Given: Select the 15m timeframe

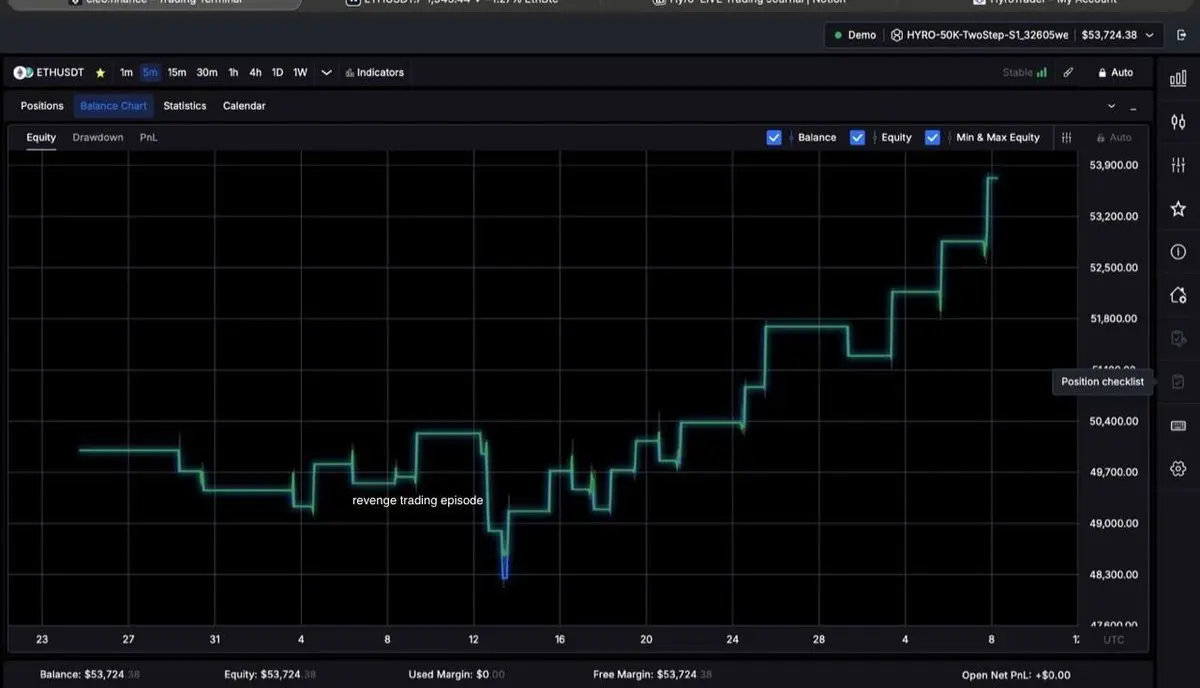Looking at the screenshot, I should 177,73.
